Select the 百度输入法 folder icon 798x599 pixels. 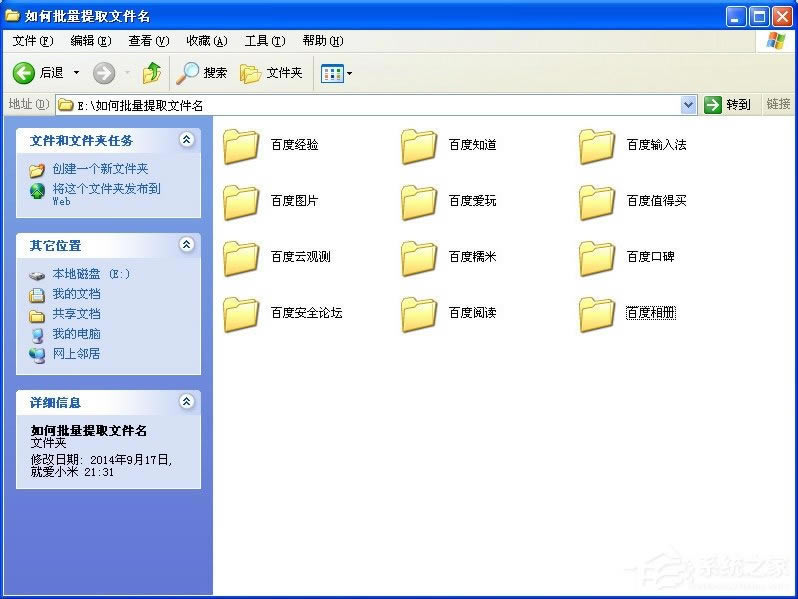[597, 147]
